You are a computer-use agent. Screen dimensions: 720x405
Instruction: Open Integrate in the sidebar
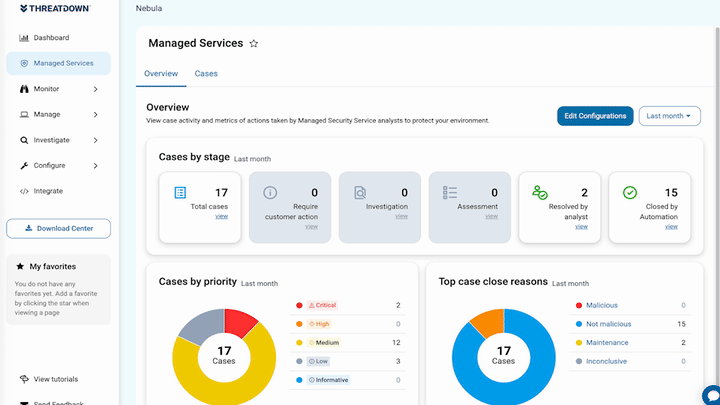click(58, 191)
